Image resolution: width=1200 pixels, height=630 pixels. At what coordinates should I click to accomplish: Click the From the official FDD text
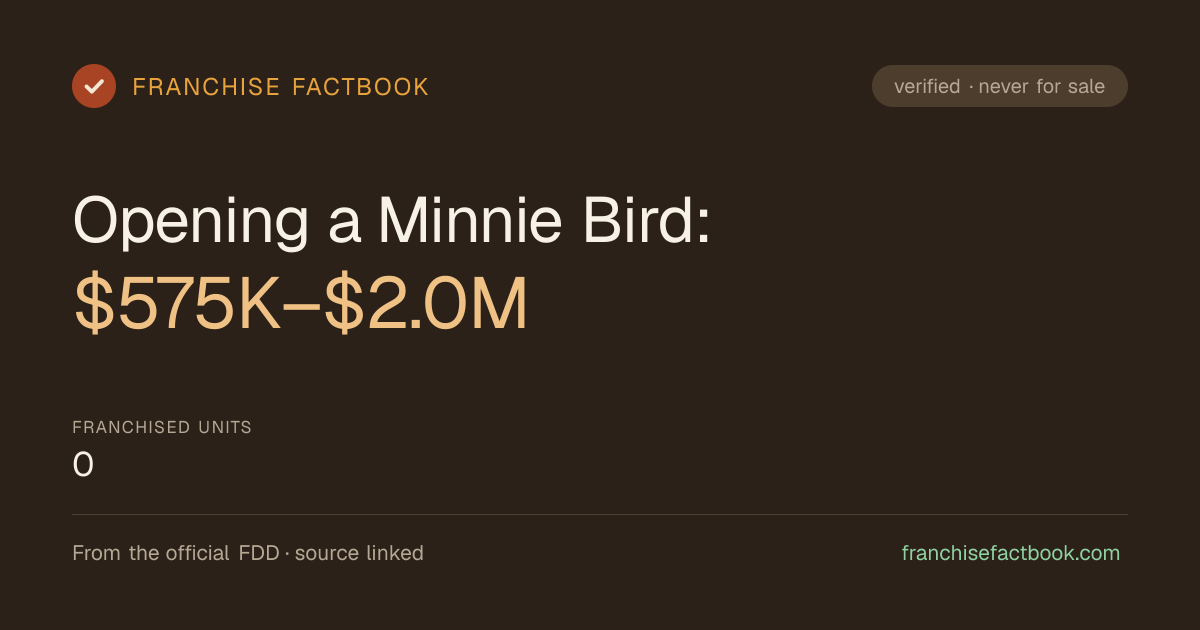(176, 553)
